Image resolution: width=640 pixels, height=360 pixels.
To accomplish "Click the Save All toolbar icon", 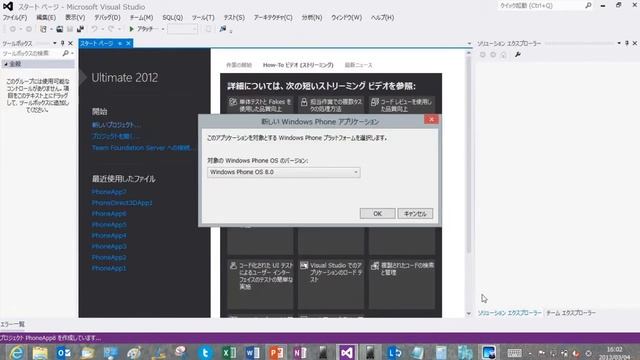I will coord(80,29).
